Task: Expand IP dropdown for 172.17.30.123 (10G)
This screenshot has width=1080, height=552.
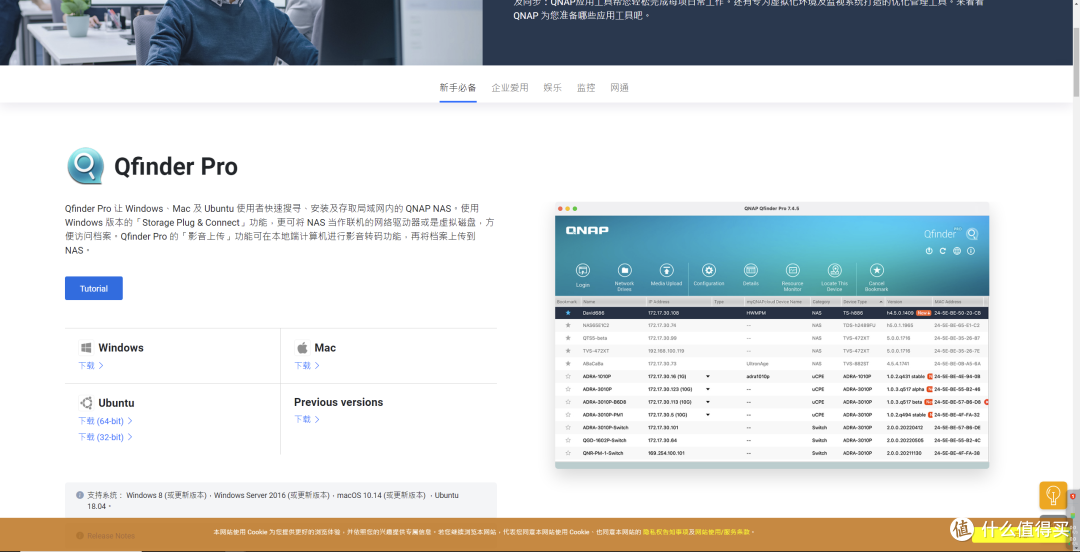Action: click(707, 389)
